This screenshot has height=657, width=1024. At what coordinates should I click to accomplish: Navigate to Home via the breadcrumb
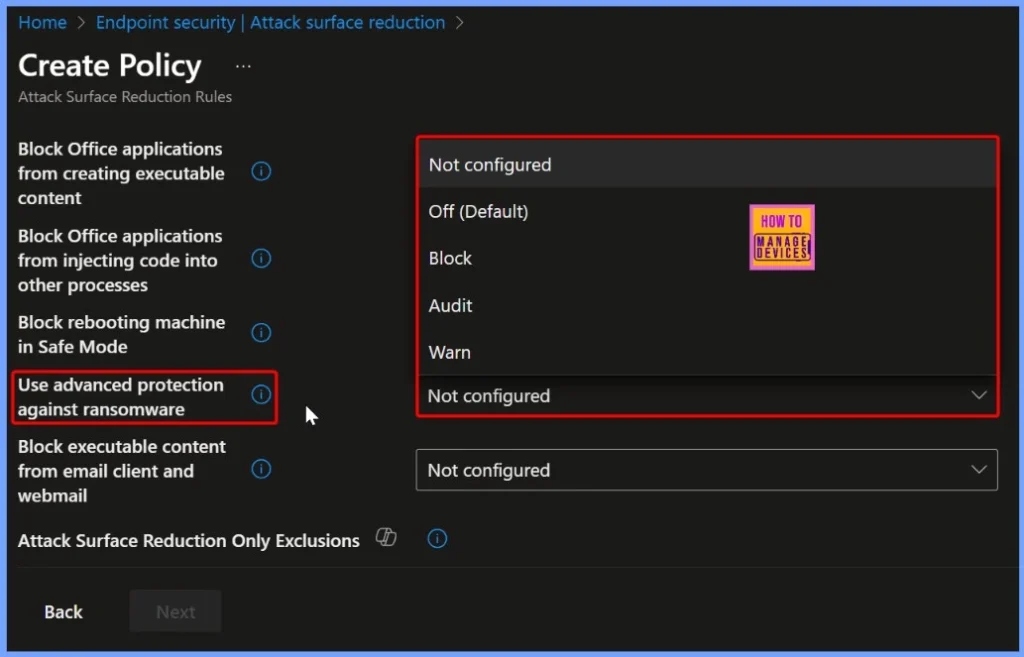42,22
